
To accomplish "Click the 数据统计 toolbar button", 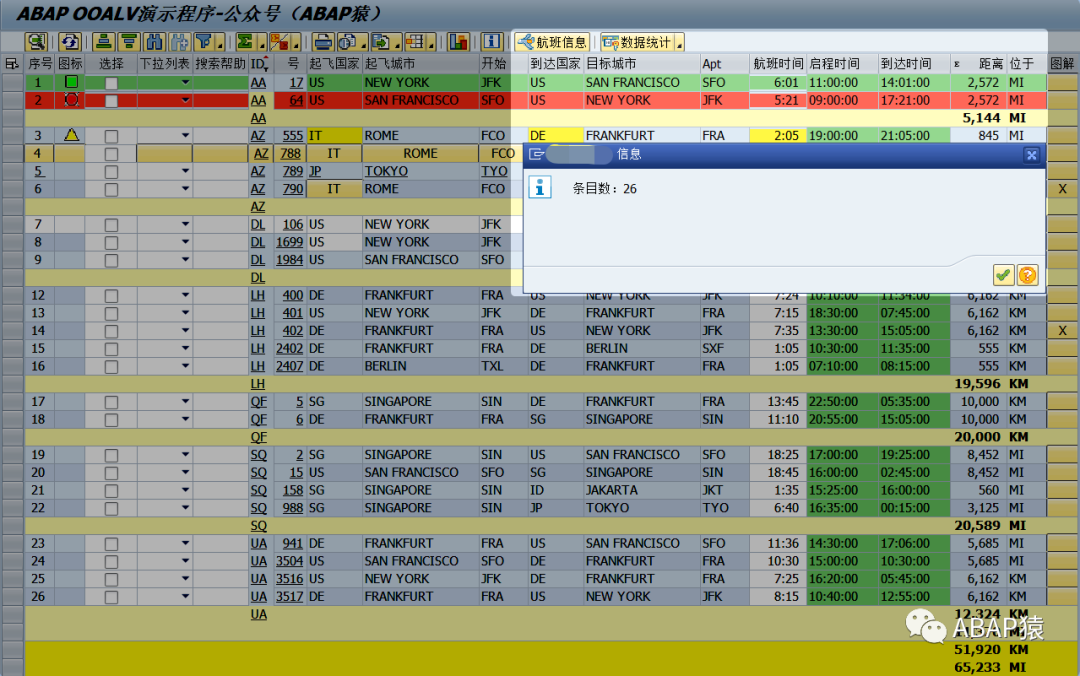I will point(637,42).
